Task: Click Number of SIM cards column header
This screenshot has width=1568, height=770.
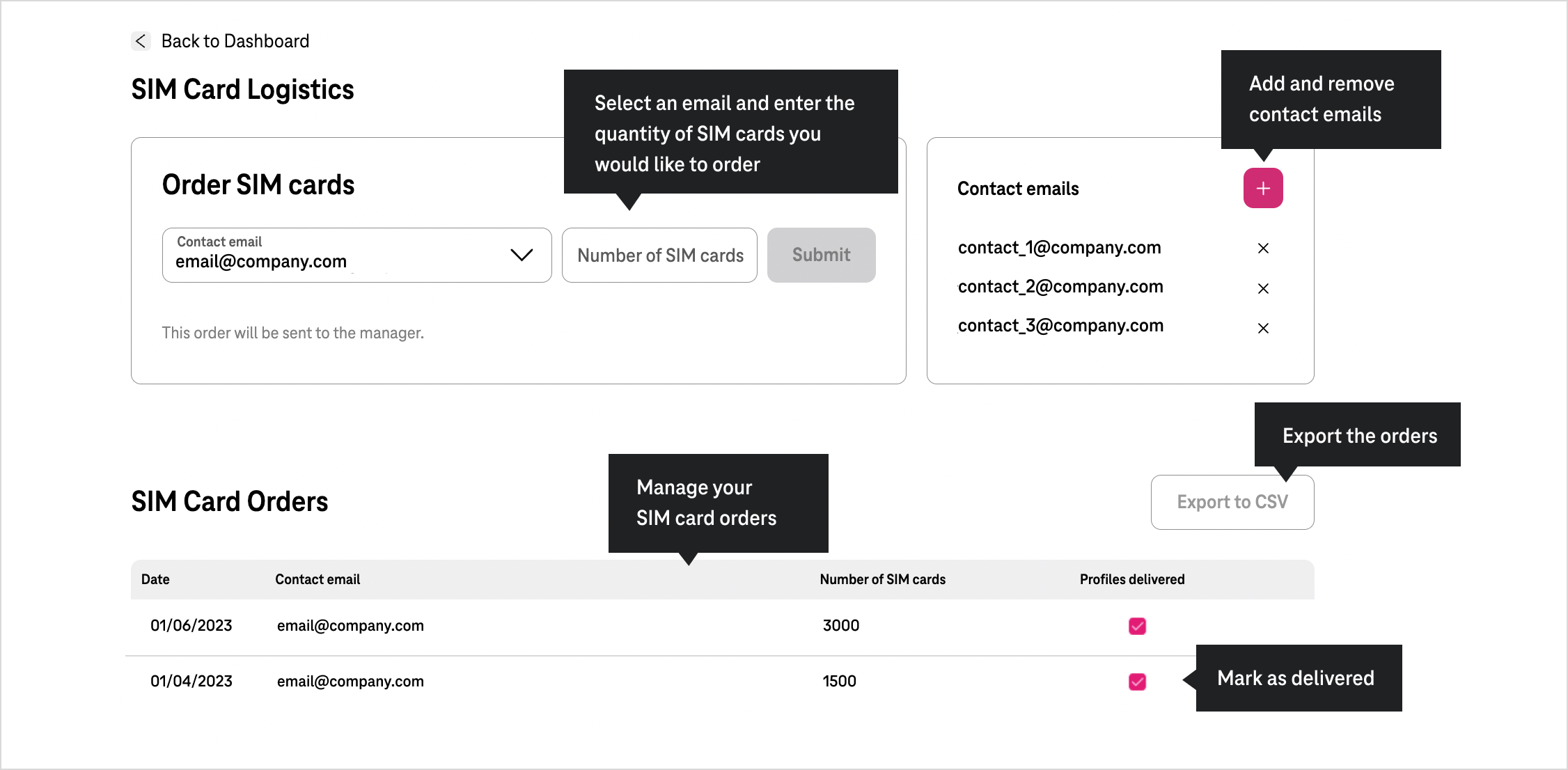Action: (x=881, y=579)
